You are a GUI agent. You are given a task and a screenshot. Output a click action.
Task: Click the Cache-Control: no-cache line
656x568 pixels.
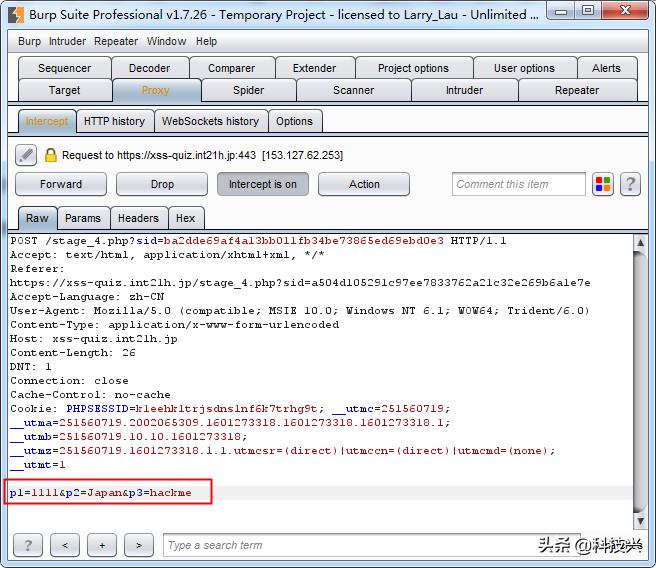click(90, 395)
